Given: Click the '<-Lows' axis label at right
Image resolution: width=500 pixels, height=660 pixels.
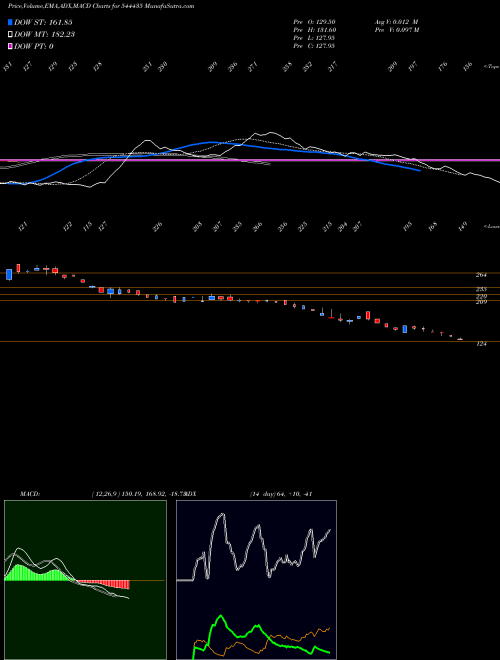Looking at the screenshot, I should (x=491, y=226).
